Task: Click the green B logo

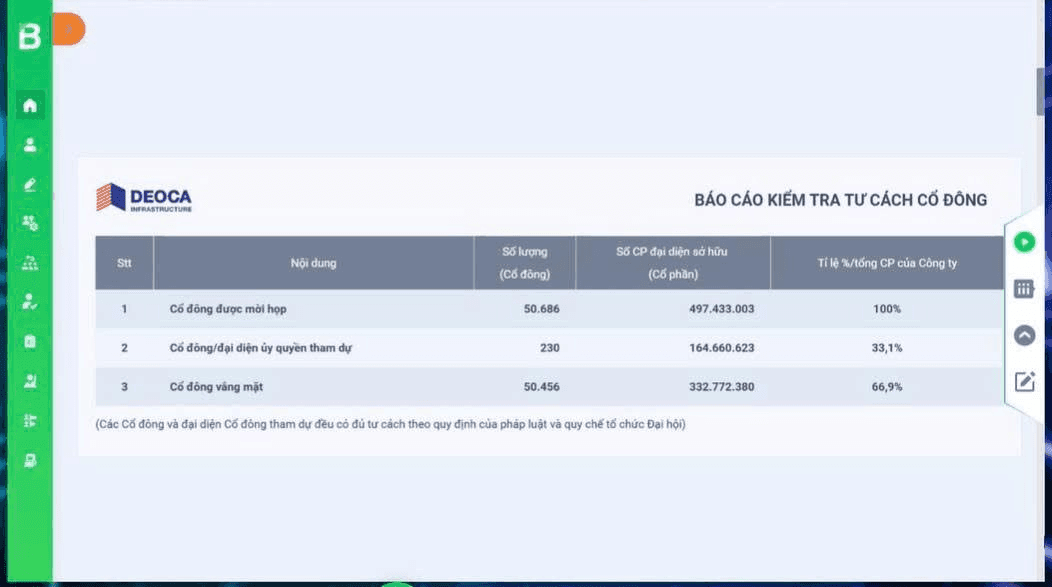Action: (29, 37)
